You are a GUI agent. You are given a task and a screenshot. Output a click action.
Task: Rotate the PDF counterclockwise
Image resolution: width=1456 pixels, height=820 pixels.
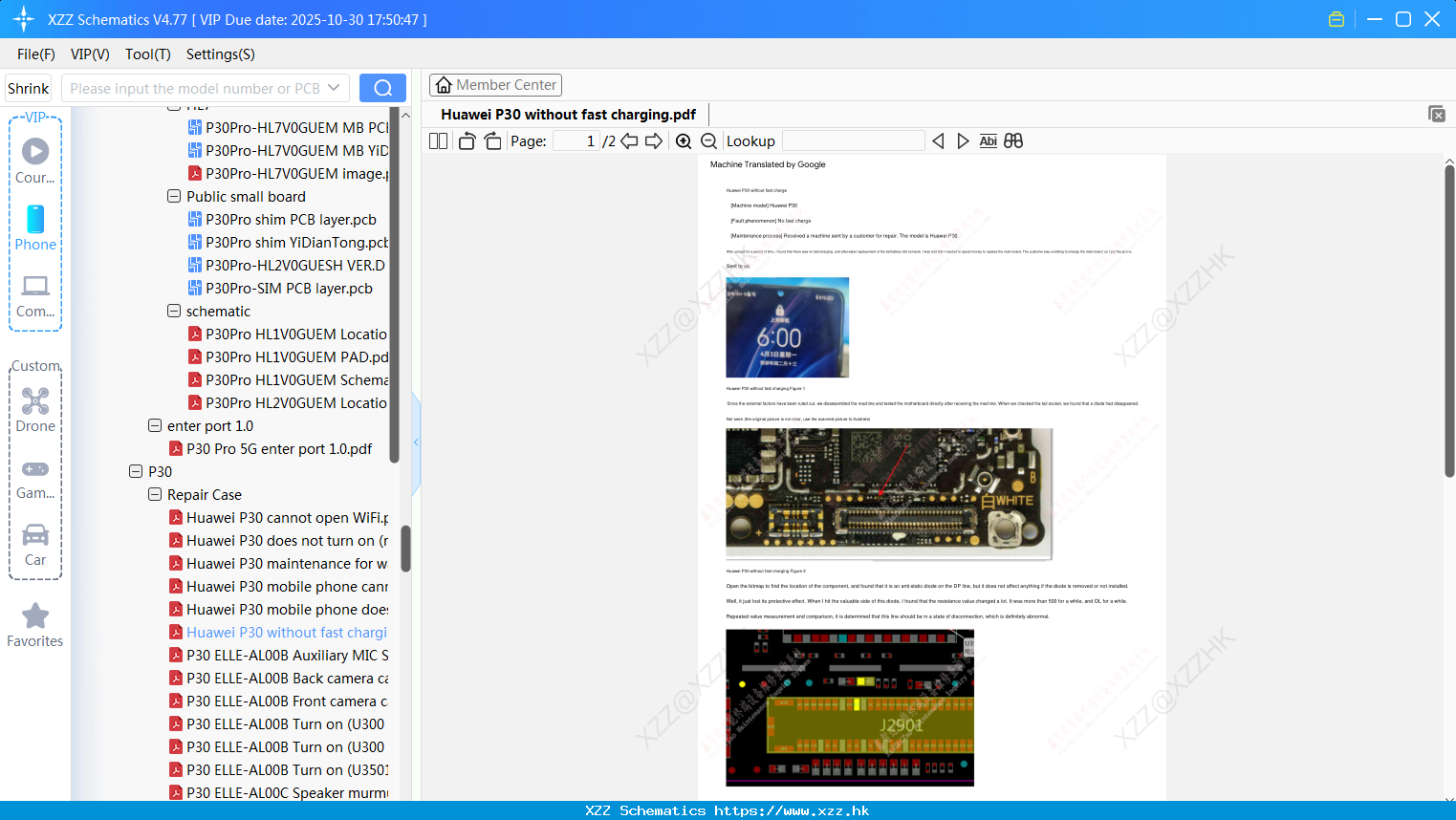467,141
